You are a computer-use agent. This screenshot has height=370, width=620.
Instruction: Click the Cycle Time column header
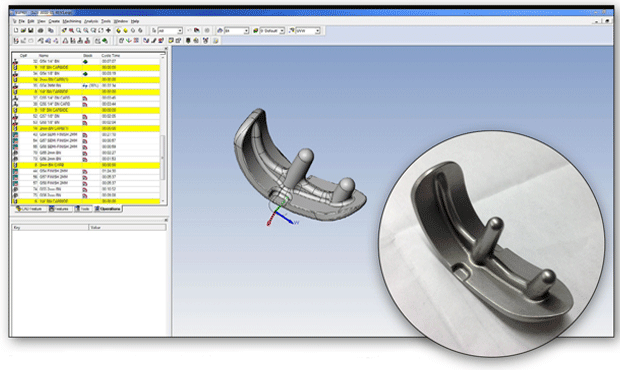point(111,56)
